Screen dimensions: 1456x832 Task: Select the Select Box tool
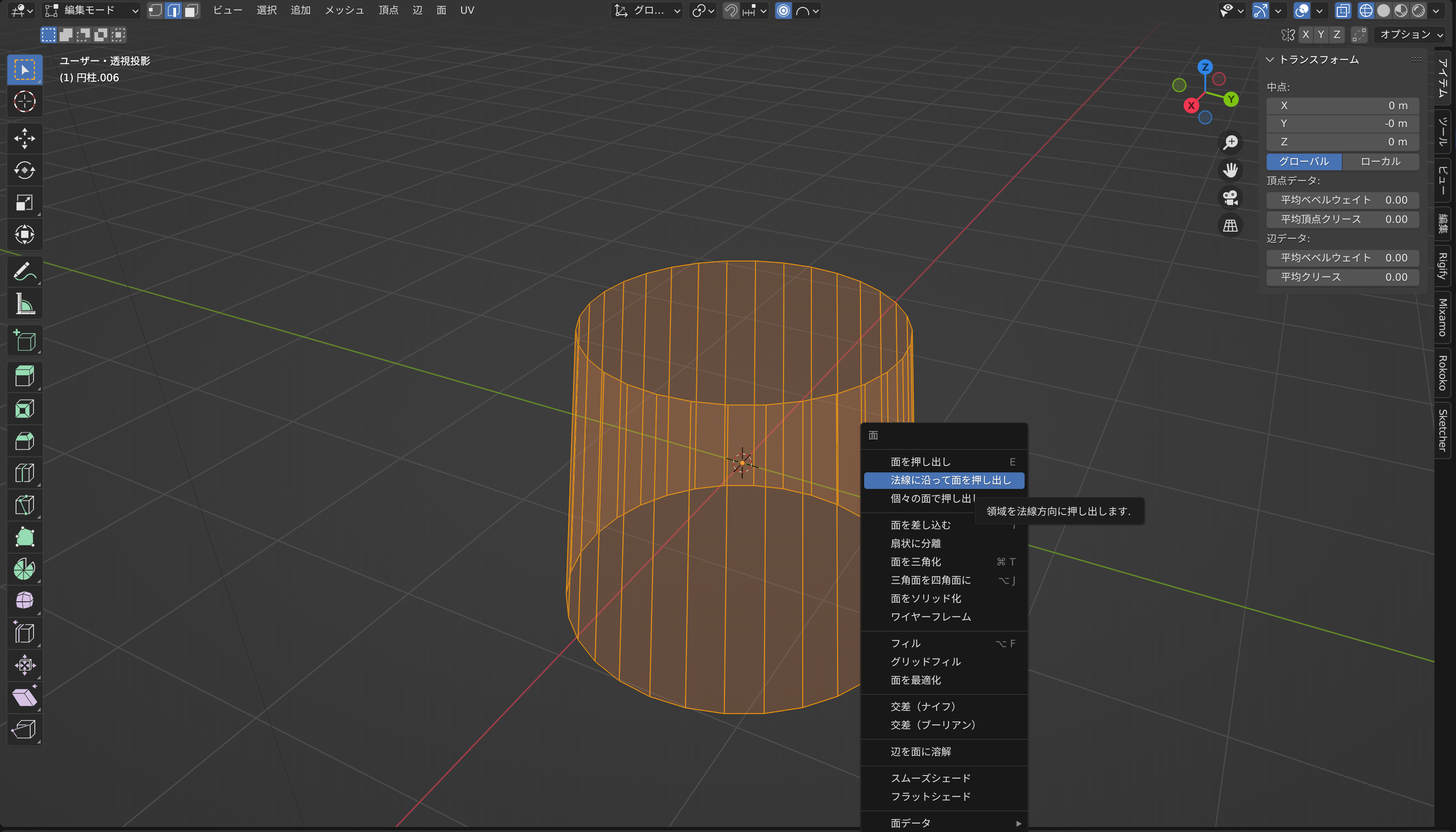click(25, 70)
